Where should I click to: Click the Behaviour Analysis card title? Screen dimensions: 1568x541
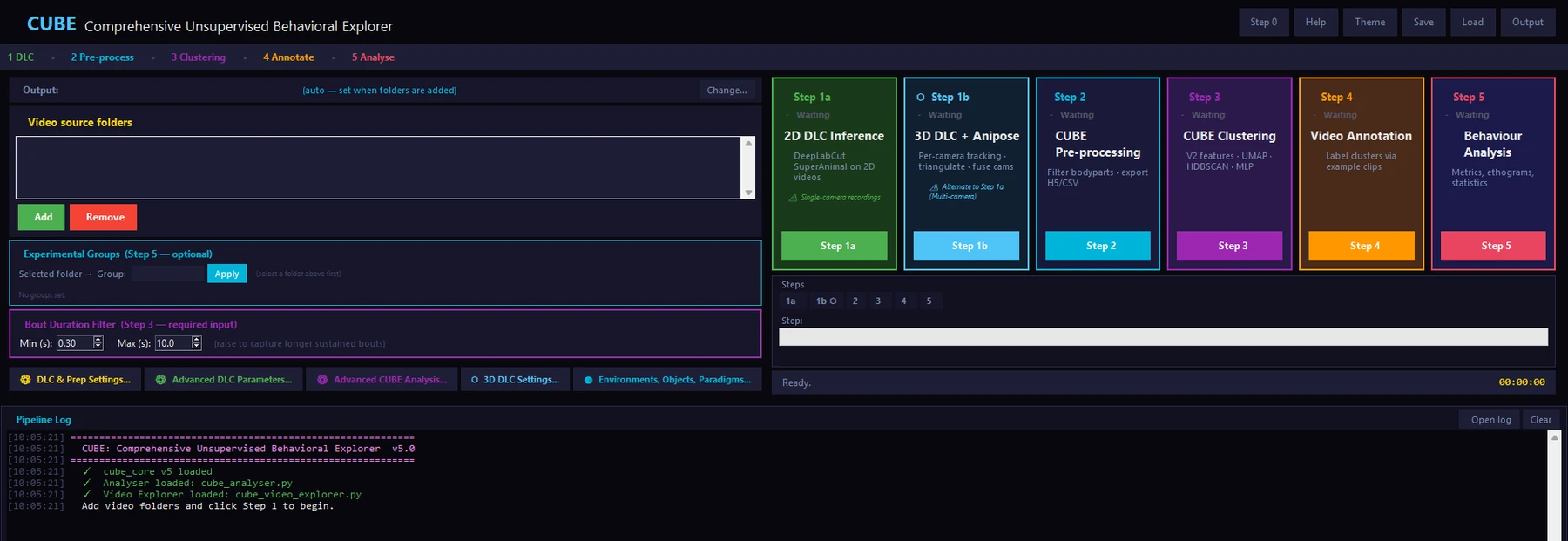coord(1492,144)
